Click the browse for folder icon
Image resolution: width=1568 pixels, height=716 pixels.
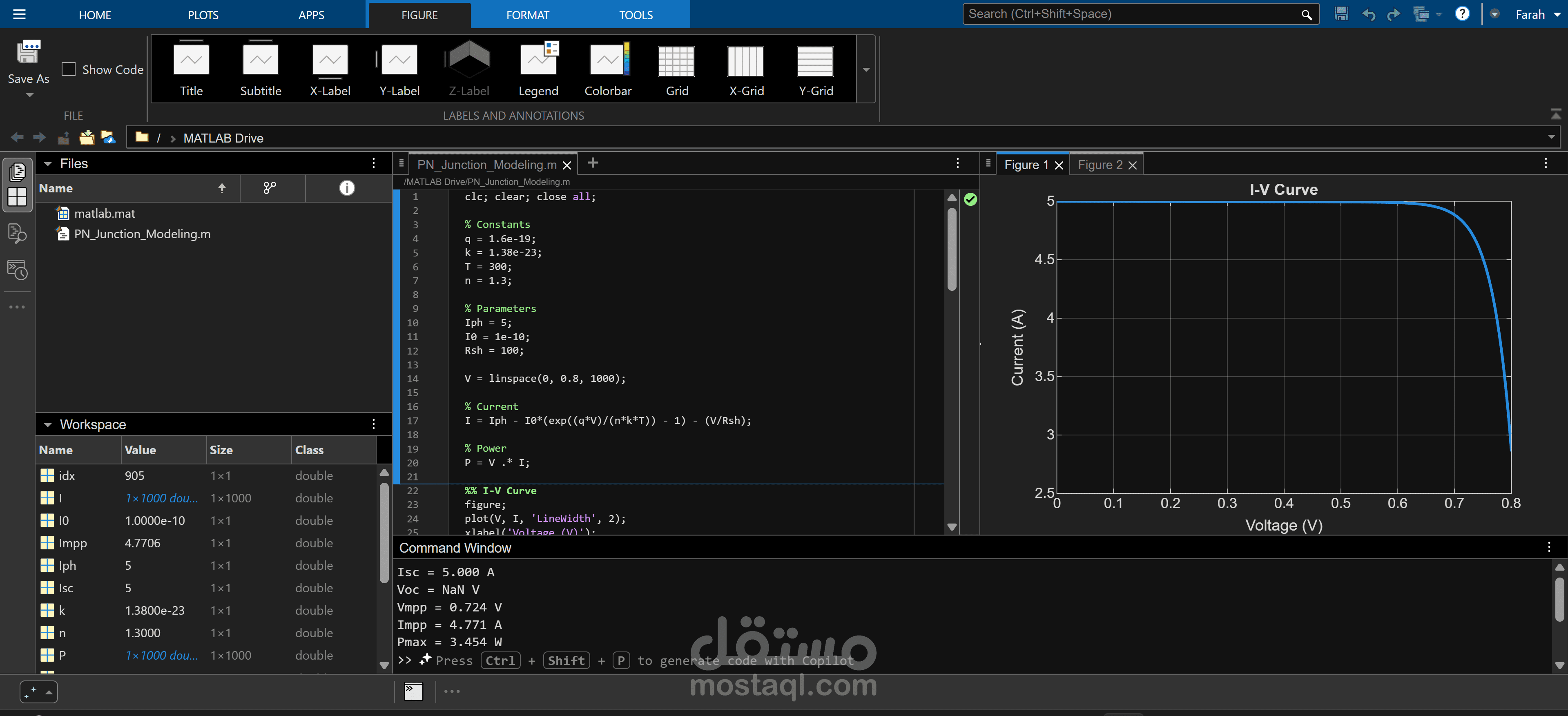[87, 138]
